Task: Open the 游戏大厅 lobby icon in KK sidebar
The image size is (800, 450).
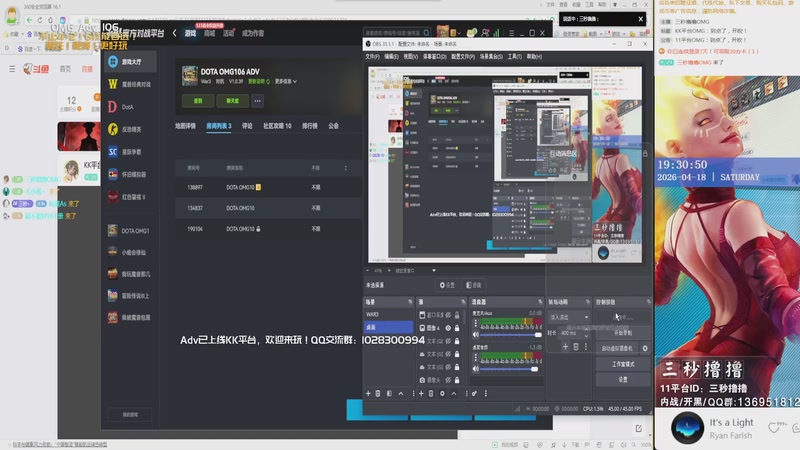Action: tap(113, 61)
